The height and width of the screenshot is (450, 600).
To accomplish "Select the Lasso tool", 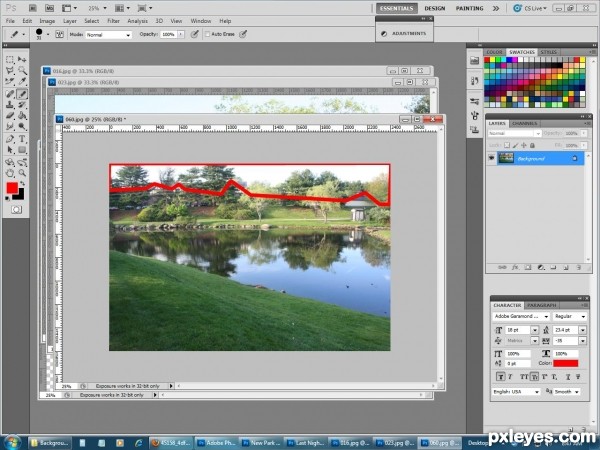I will point(10,70).
